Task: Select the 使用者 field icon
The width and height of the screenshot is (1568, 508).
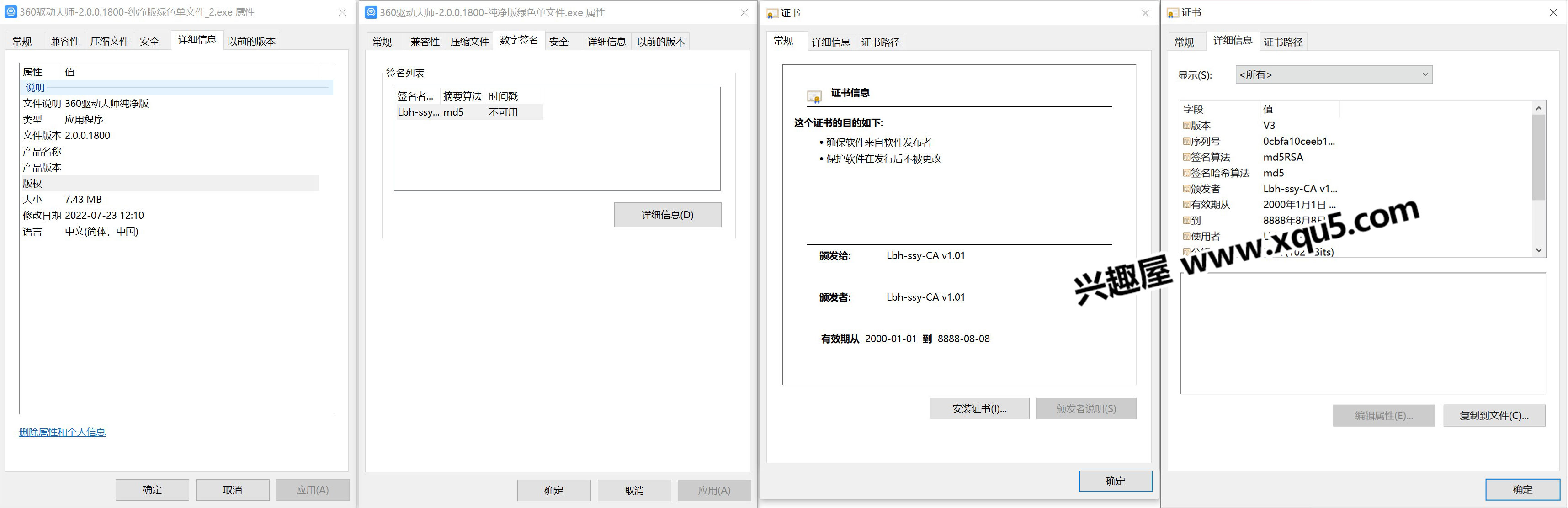Action: 1186,236
